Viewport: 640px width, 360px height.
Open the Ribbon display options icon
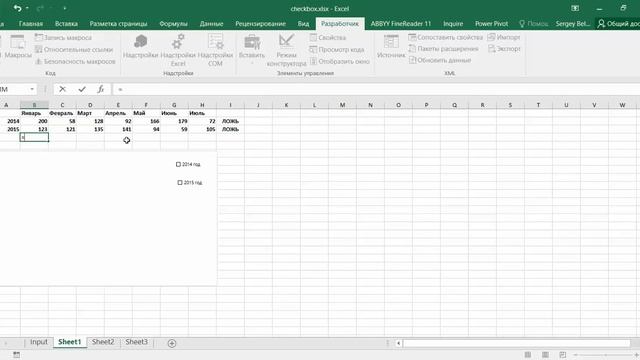575,8
